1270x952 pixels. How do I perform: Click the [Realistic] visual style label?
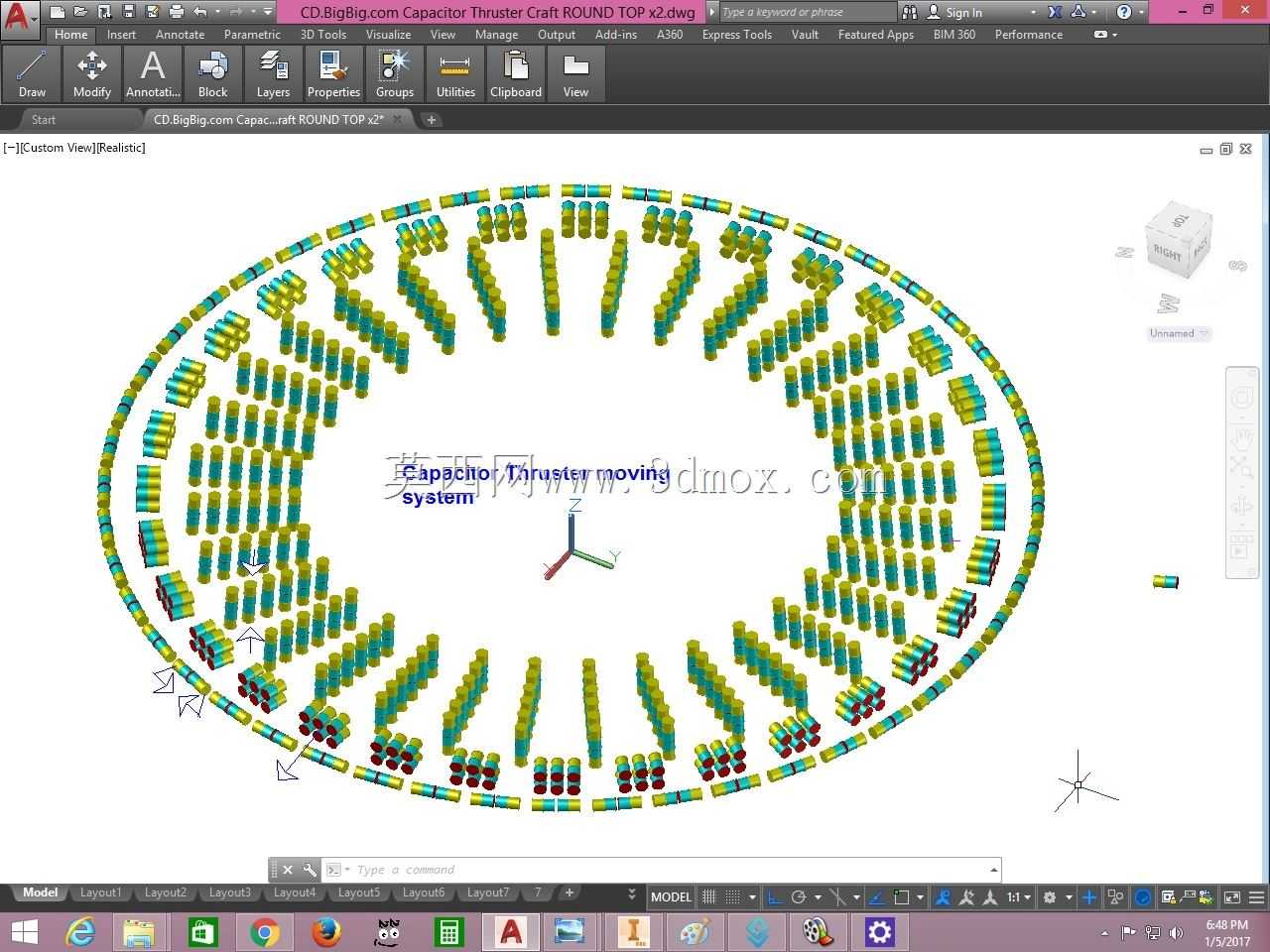tap(120, 148)
